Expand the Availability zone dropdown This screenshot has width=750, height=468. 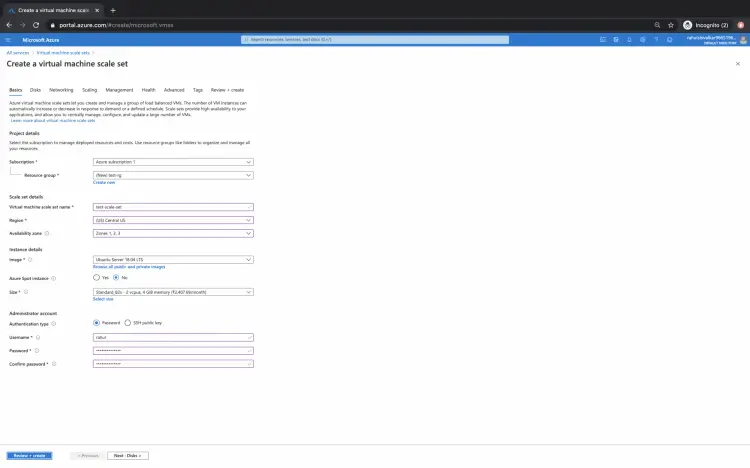tap(173, 234)
